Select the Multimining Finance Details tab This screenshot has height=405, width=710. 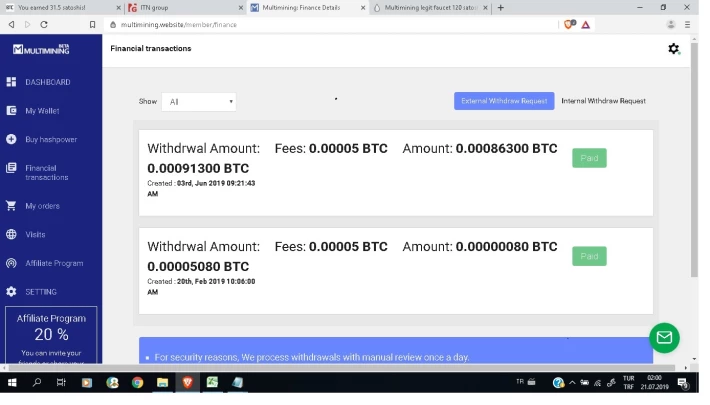[x=306, y=8]
